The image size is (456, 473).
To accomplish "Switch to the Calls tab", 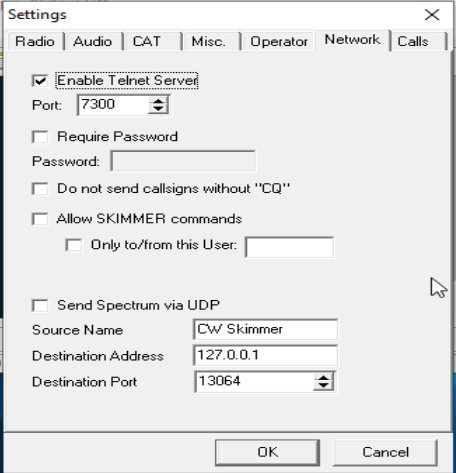I will pos(418,42).
